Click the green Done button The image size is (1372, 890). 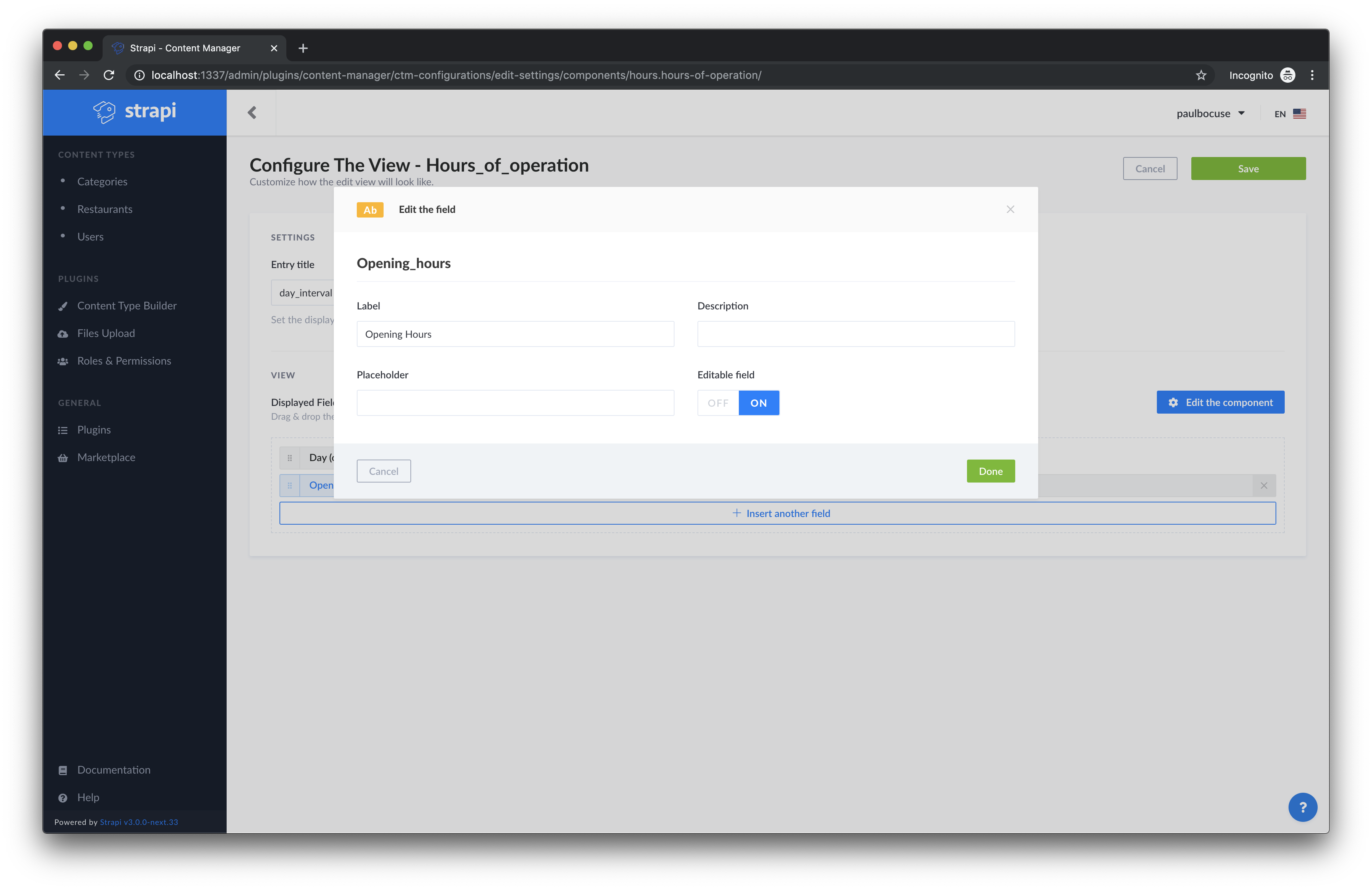click(x=990, y=471)
